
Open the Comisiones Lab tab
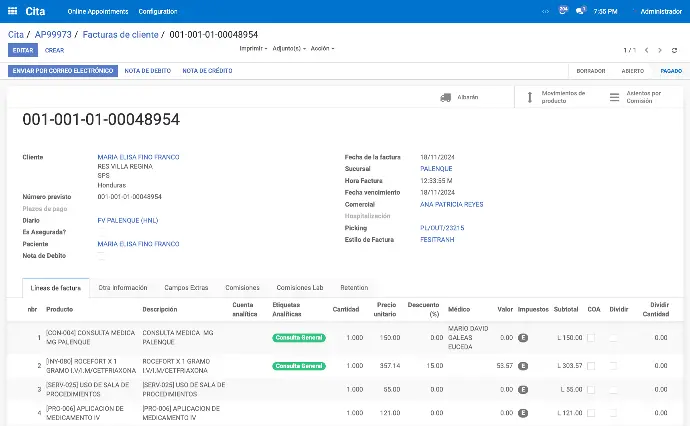tap(299, 287)
